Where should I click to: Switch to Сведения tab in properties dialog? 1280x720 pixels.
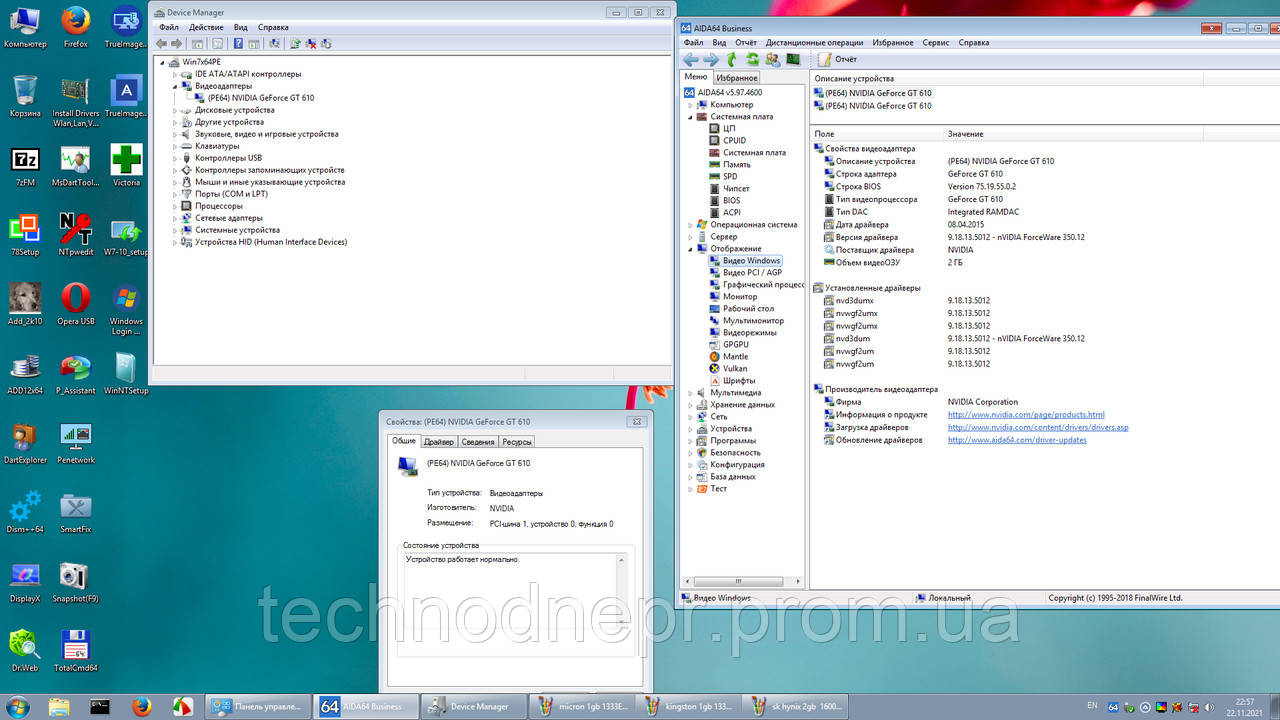(x=478, y=441)
